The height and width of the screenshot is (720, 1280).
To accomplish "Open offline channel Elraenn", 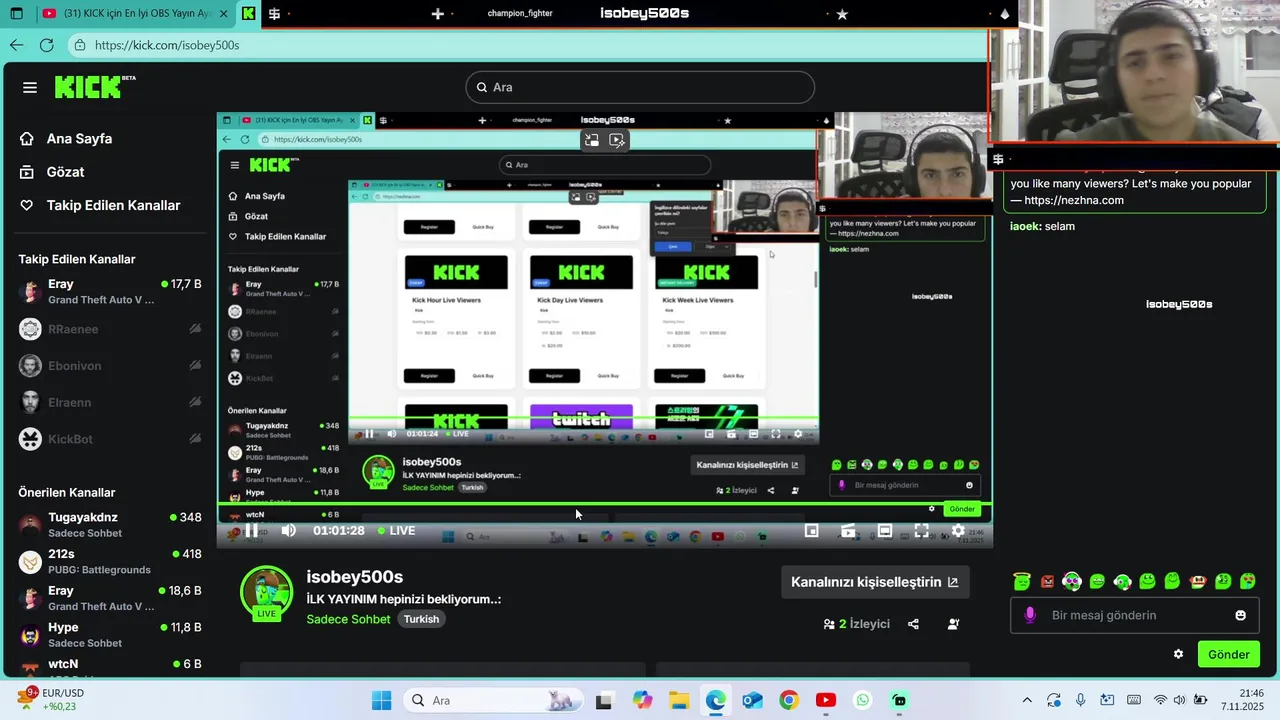I will pyautogui.click(x=110, y=402).
